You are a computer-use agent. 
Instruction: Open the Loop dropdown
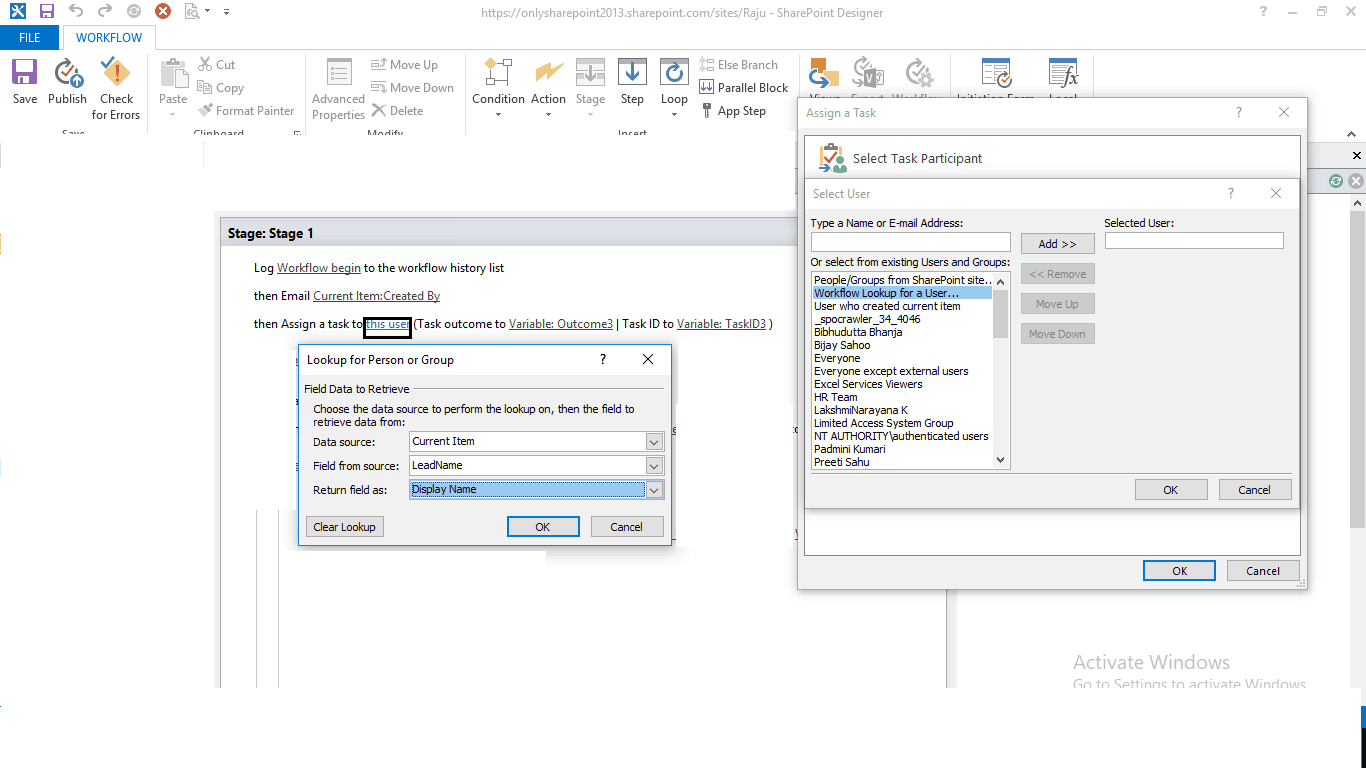click(x=674, y=87)
